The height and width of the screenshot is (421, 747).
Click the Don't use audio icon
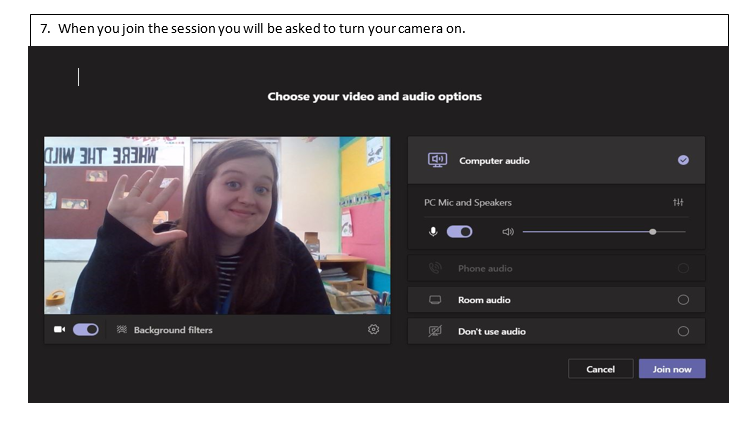coord(435,331)
